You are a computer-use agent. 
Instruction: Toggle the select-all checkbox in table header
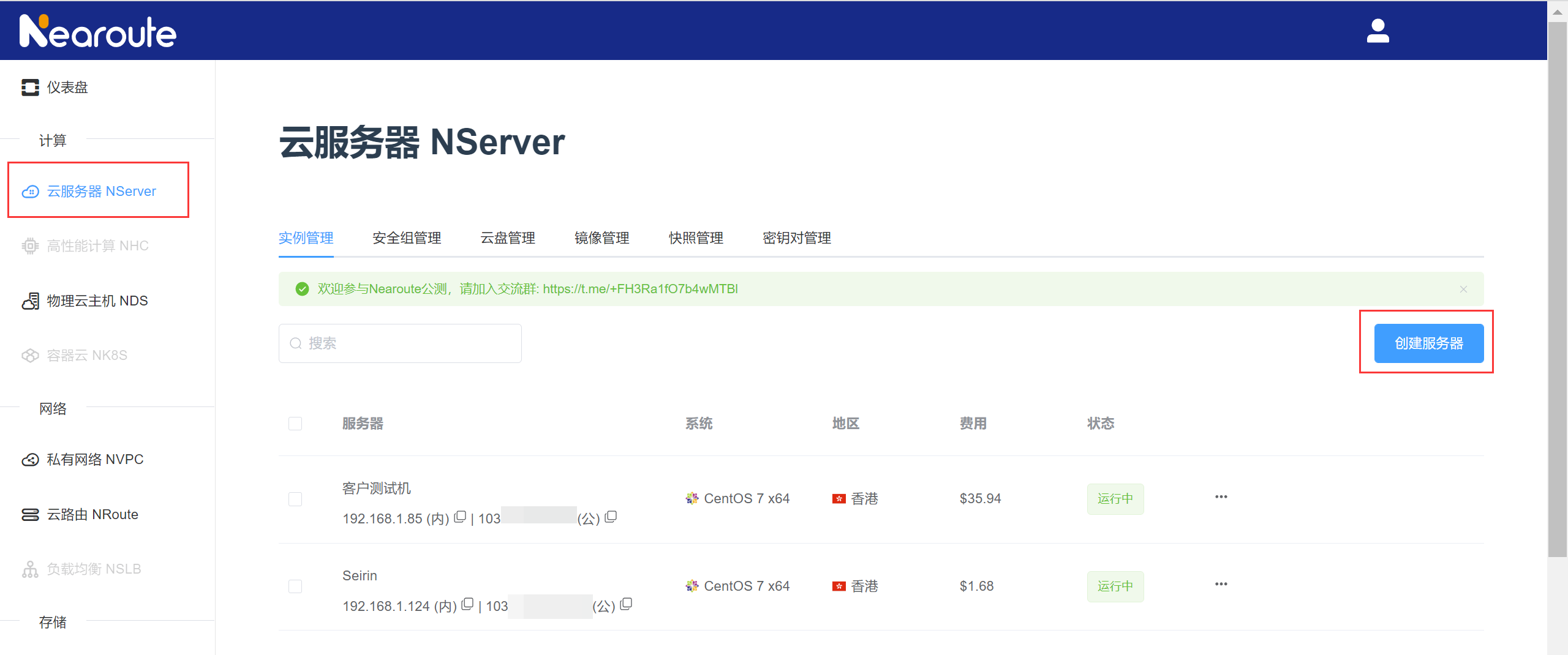[x=295, y=424]
